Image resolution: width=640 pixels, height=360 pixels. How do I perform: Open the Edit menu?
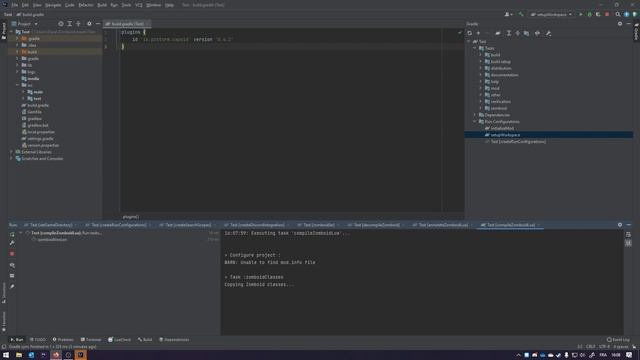click(25, 5)
